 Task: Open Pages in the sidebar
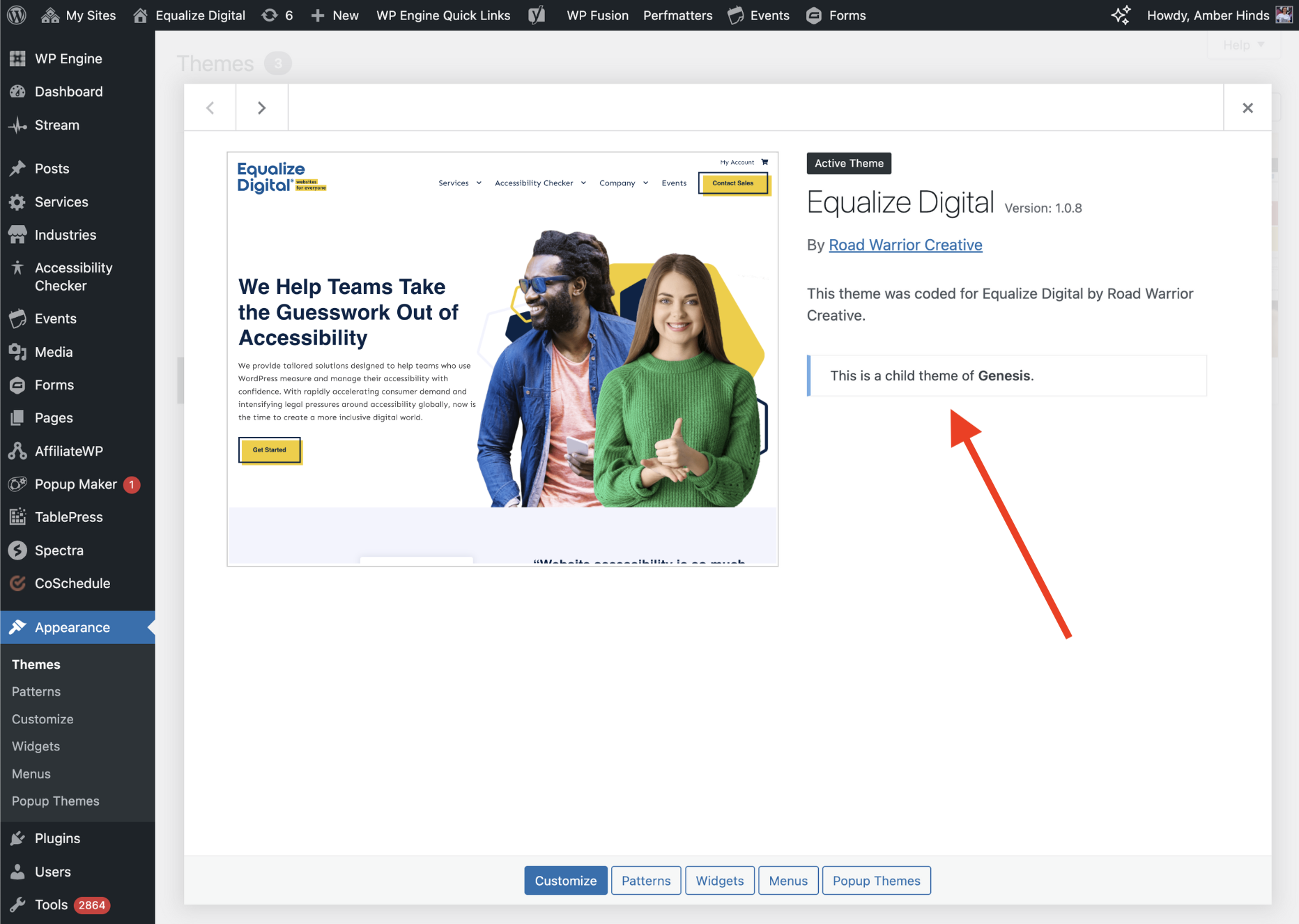pyautogui.click(x=77, y=417)
